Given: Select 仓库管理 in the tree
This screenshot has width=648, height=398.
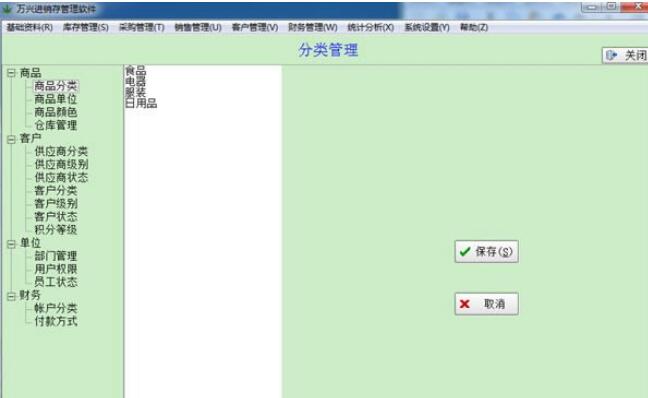Looking at the screenshot, I should 56,125.
